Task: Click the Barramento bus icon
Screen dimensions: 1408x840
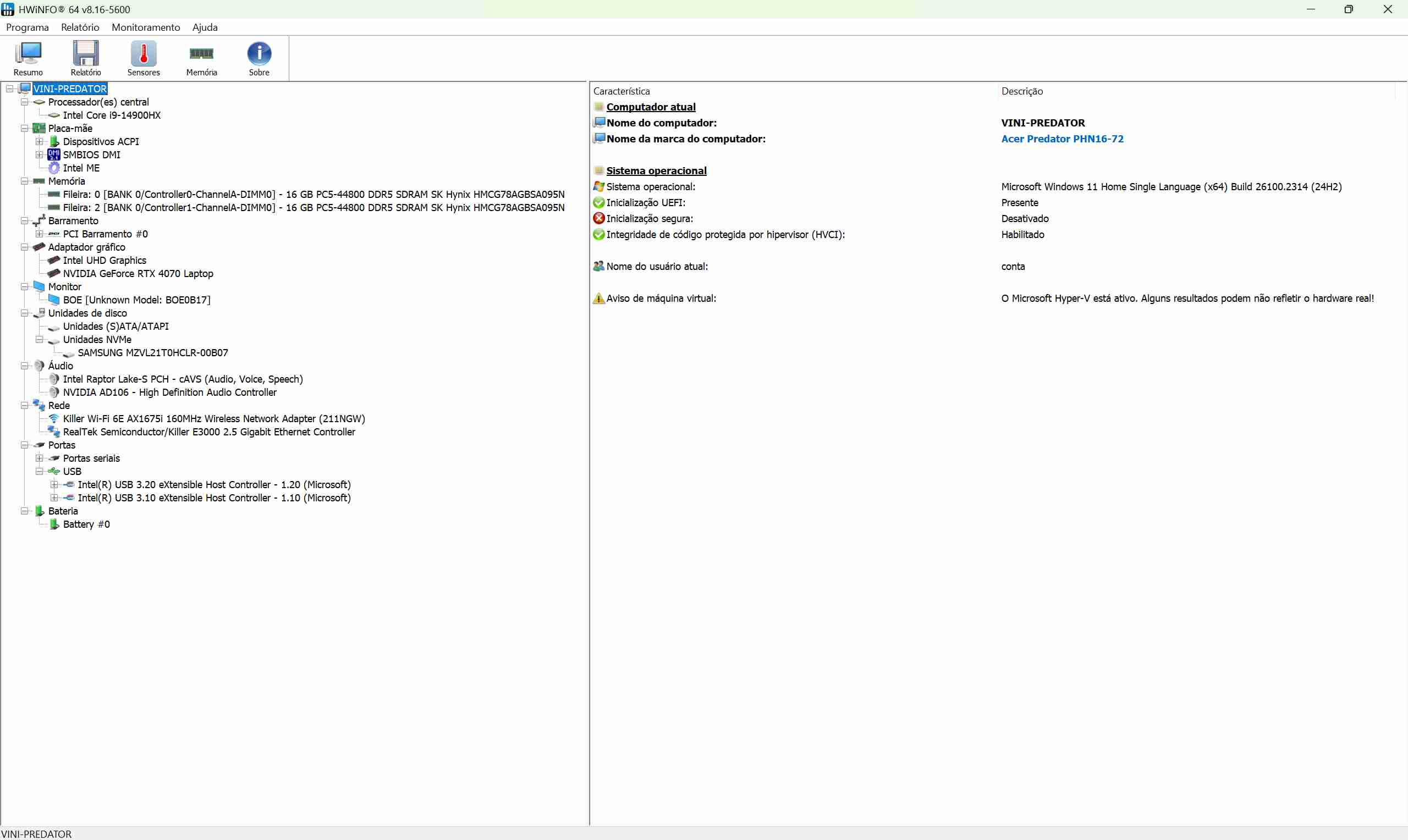Action: point(39,221)
